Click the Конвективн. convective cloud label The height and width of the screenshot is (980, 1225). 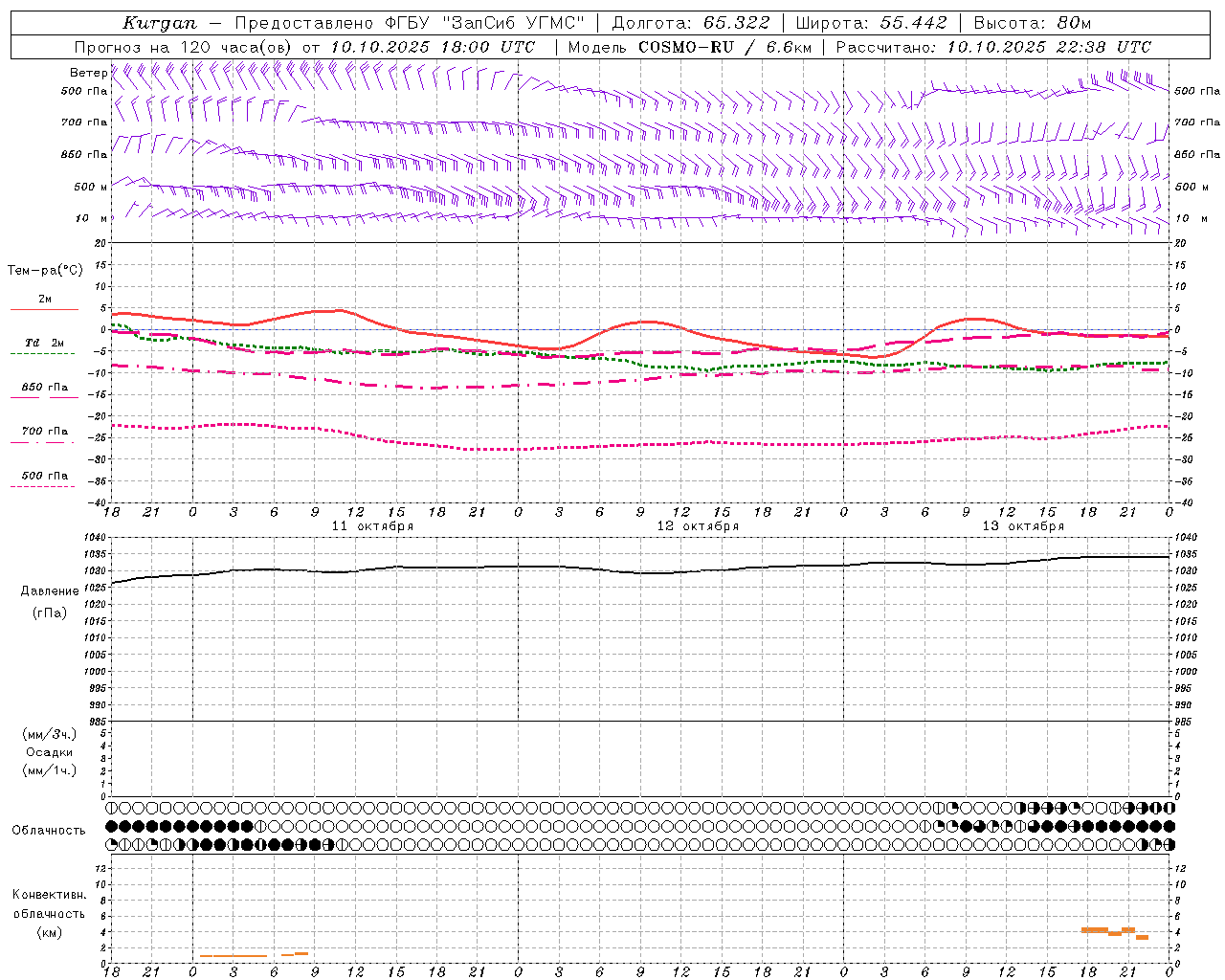coord(49,895)
